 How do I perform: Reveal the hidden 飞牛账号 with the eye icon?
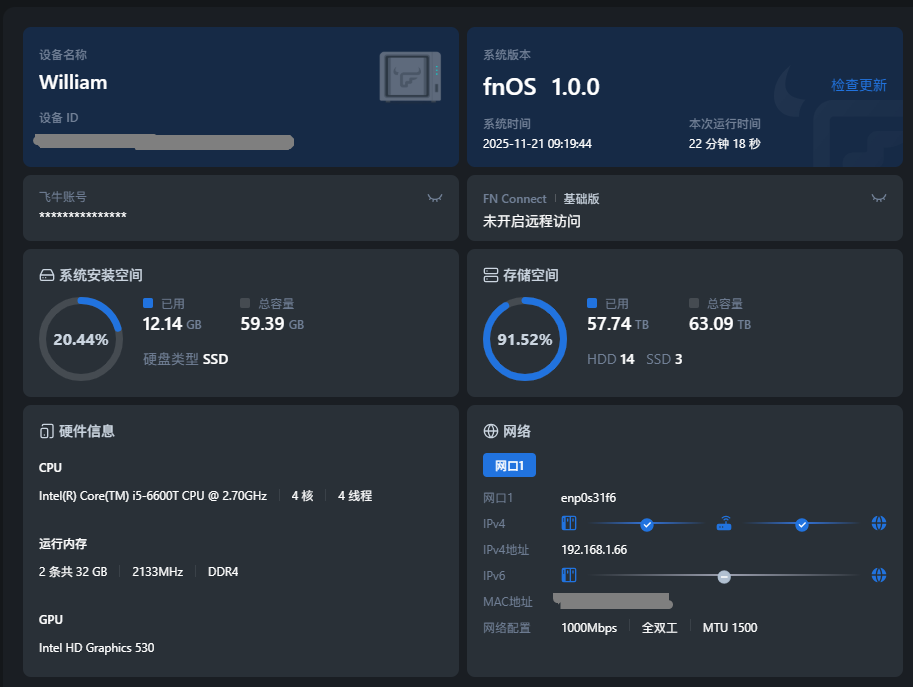coord(434,198)
